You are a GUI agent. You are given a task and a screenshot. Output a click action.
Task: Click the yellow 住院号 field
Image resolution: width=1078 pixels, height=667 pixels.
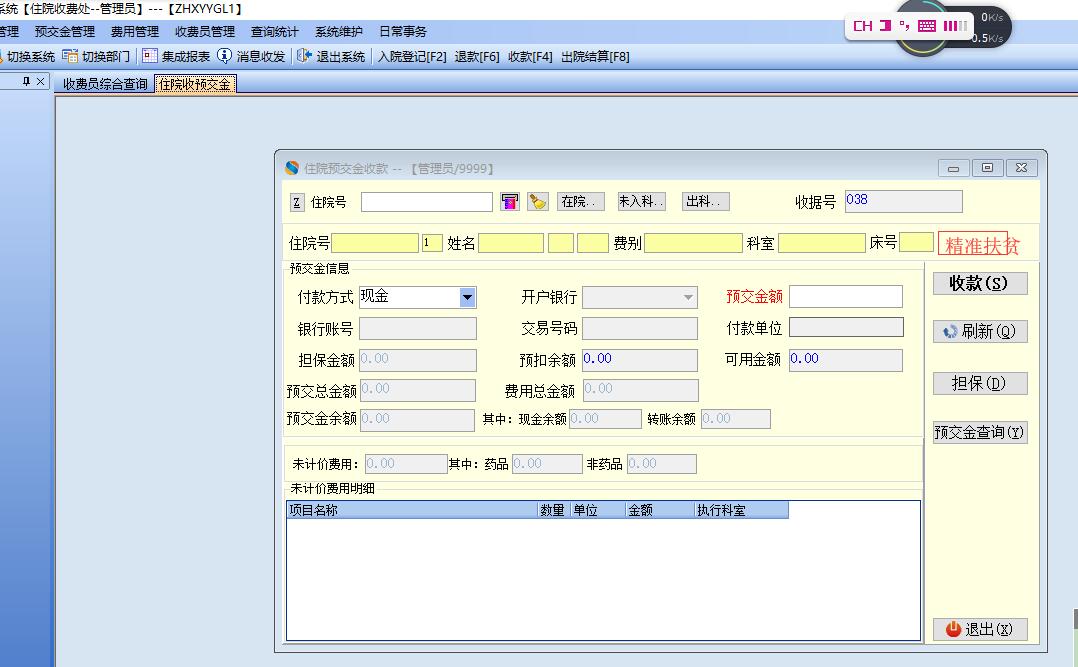click(375, 243)
